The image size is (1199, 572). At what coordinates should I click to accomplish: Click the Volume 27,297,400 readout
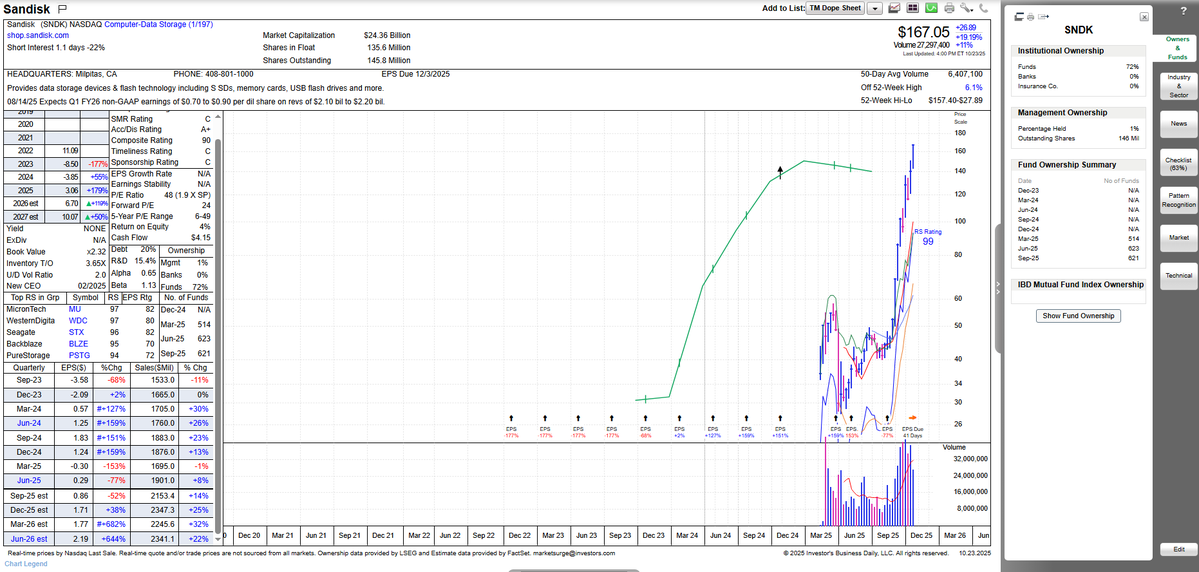pyautogui.click(x=921, y=45)
